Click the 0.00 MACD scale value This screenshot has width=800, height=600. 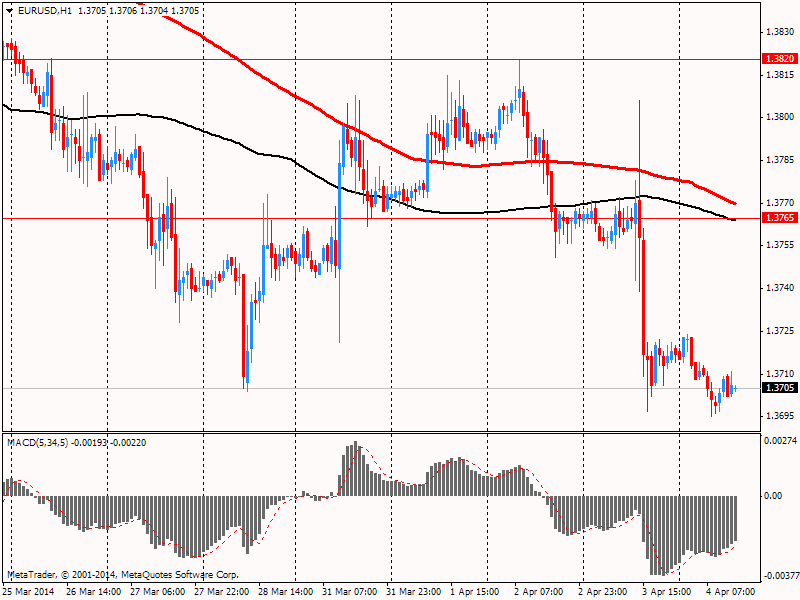pyautogui.click(x=773, y=495)
